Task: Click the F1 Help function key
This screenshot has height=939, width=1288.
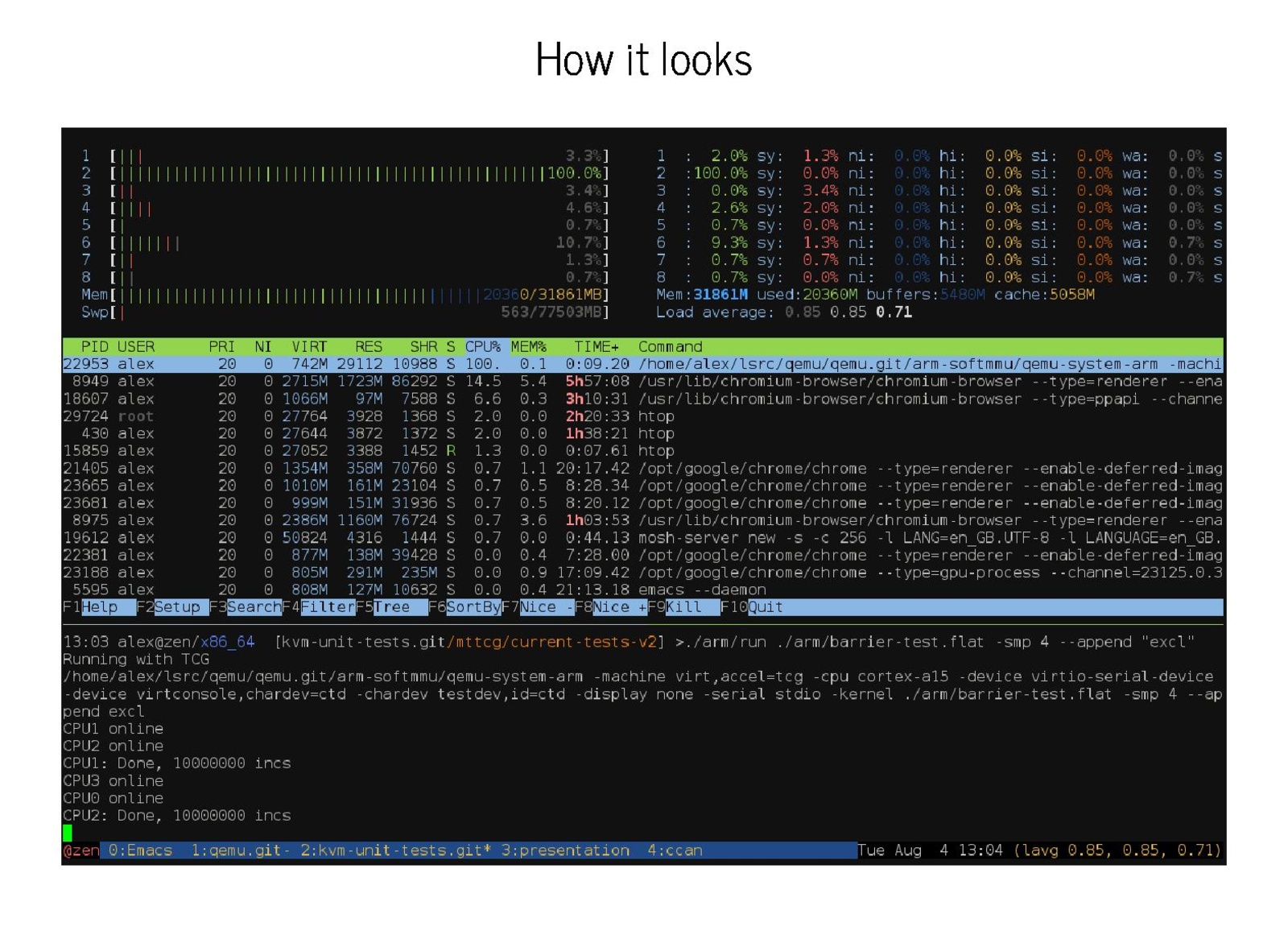Action: [99, 607]
